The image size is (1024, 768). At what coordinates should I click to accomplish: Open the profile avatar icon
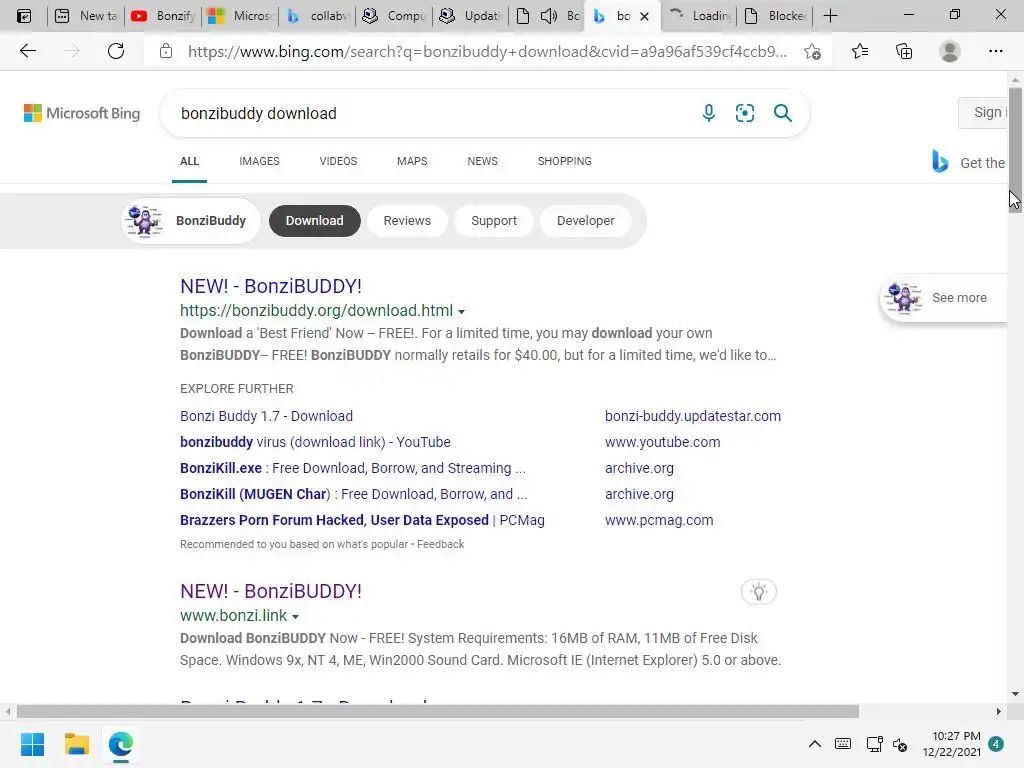(950, 51)
